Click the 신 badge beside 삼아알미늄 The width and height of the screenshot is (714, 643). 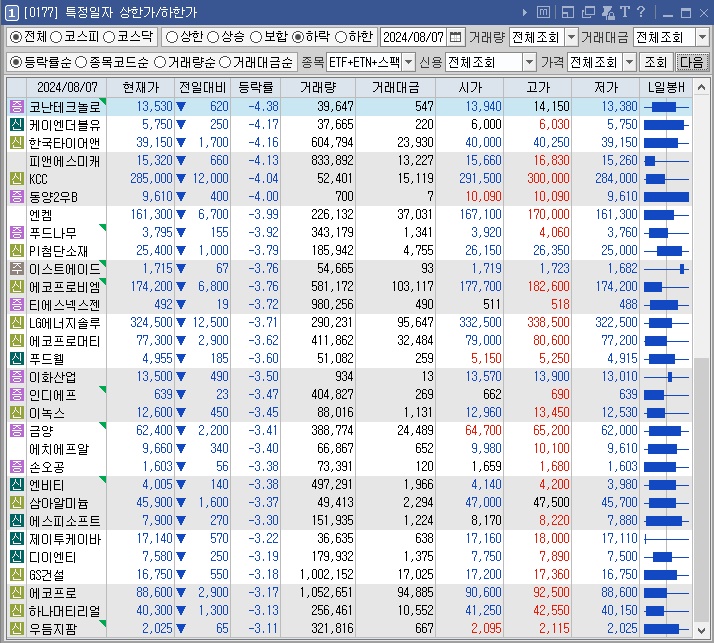[x=17, y=502]
